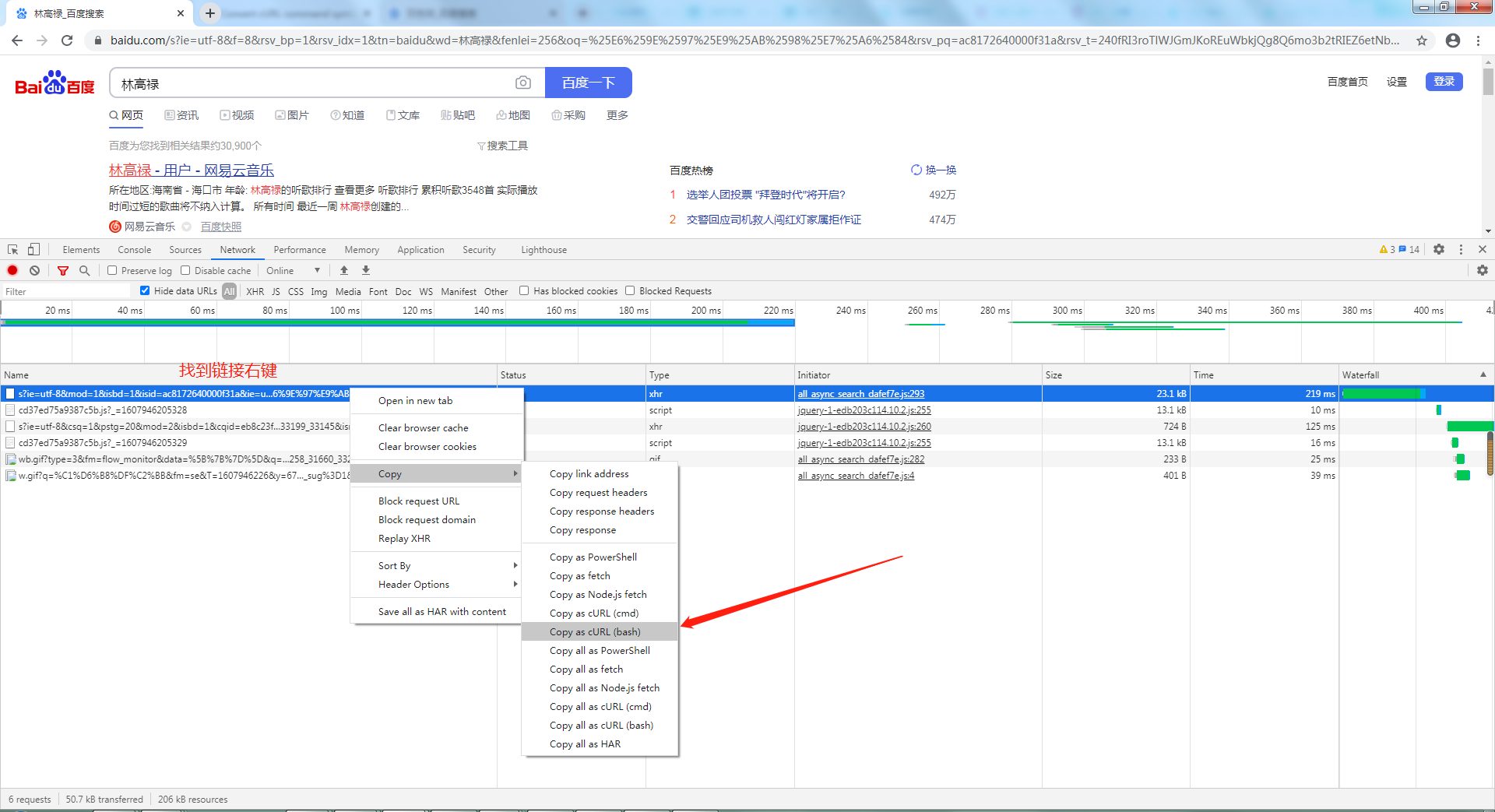Screen dimensions: 1495x812
Task: Toggle the network filter funnel icon
Action: coord(63,270)
